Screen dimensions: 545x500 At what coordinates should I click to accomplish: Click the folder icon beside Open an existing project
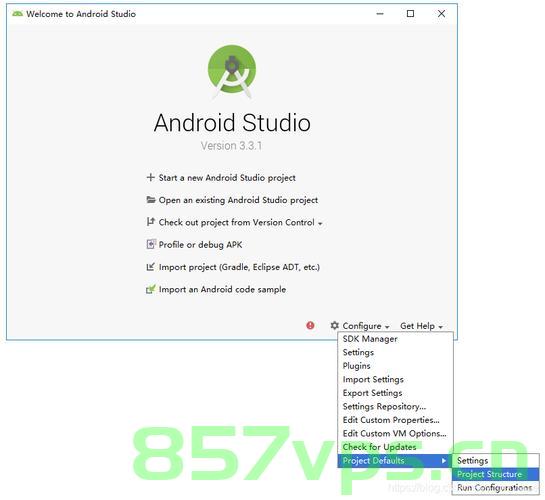click(x=151, y=200)
